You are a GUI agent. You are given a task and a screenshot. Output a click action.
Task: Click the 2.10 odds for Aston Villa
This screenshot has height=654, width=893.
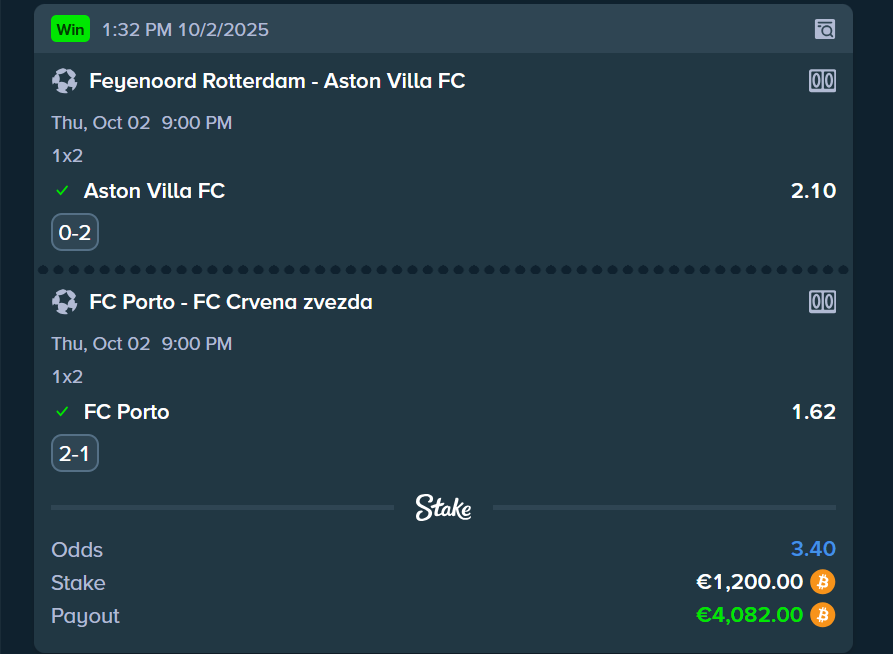813,191
